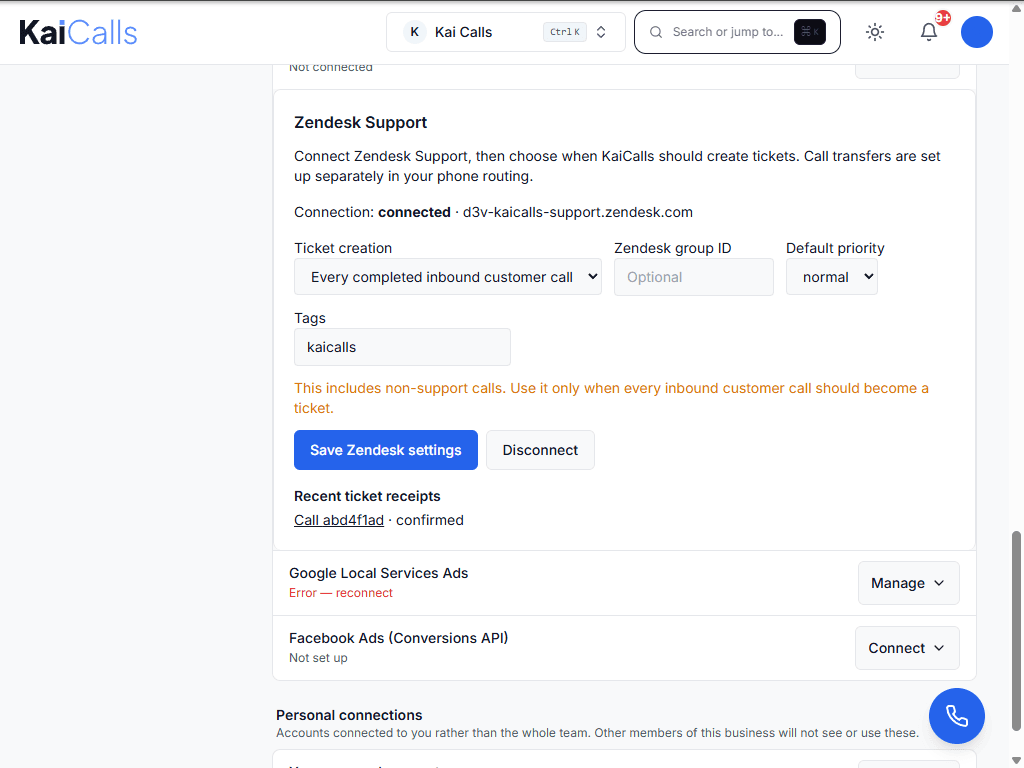
Task: Click the Ctrl K shortcut badge
Action: click(x=565, y=32)
